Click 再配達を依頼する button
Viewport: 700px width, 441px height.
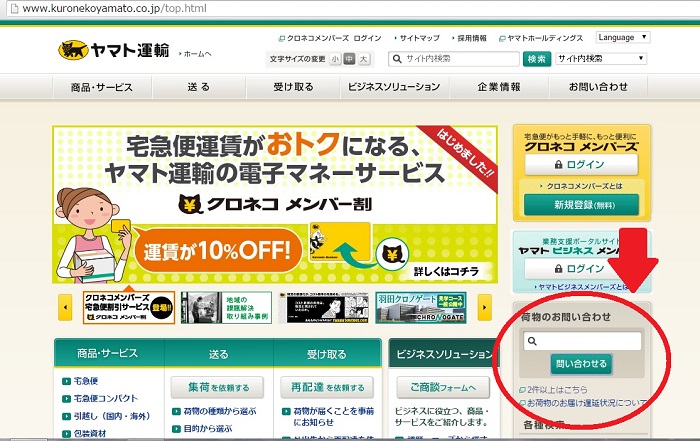(327, 387)
